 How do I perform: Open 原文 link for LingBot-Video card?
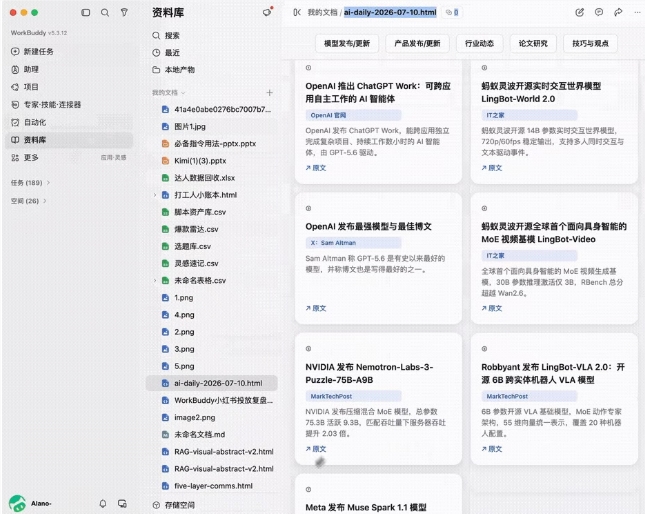click(x=492, y=308)
